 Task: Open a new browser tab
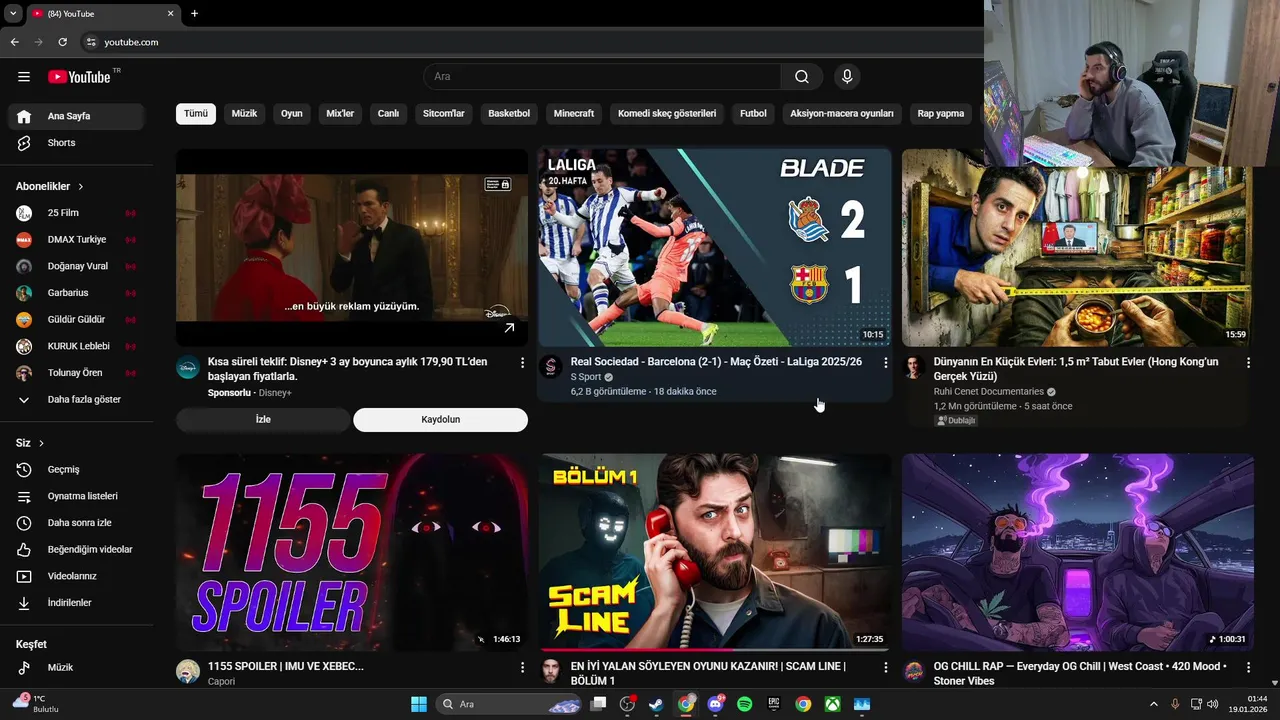tap(194, 14)
